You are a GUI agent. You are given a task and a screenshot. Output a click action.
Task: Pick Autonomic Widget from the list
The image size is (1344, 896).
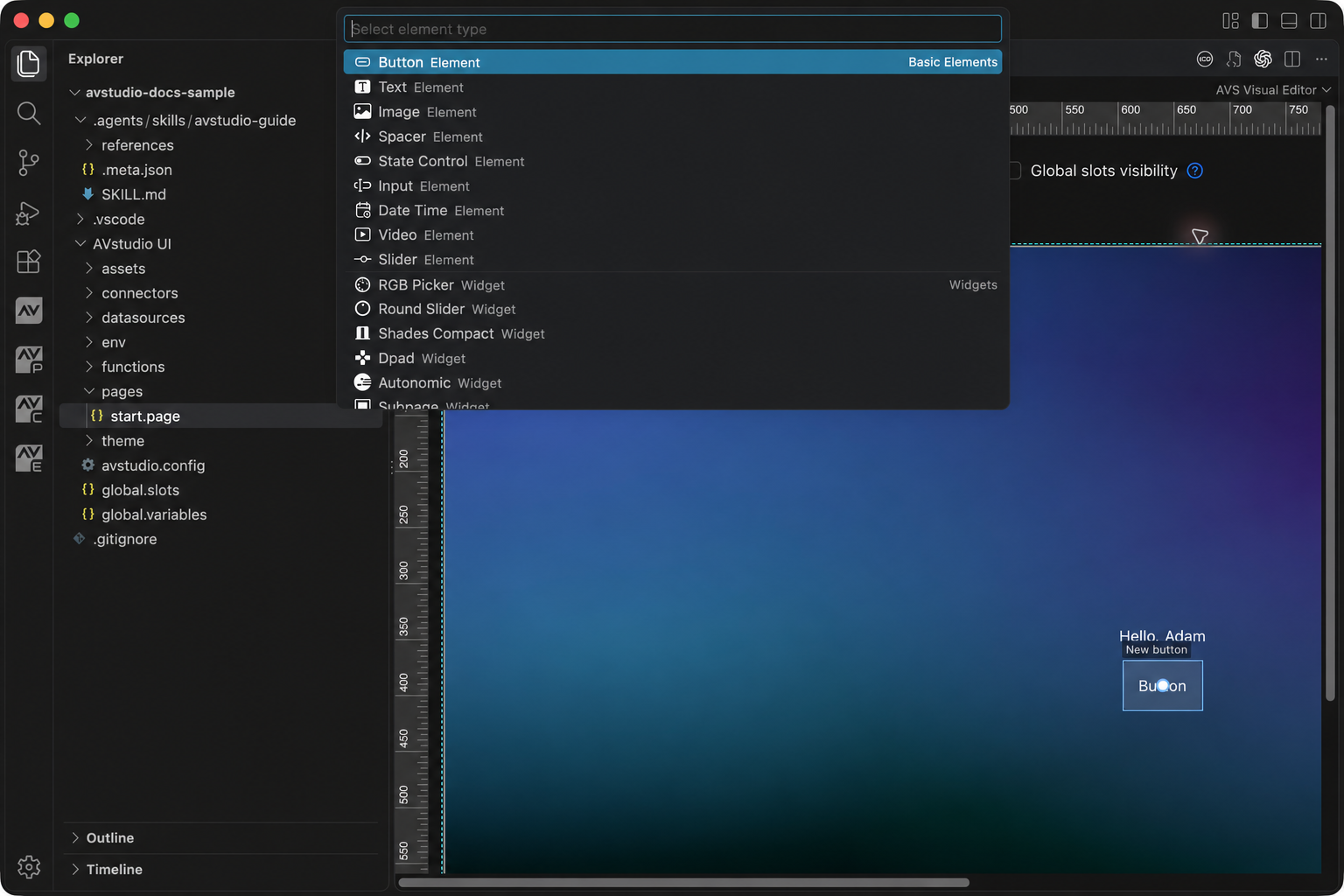click(x=672, y=382)
